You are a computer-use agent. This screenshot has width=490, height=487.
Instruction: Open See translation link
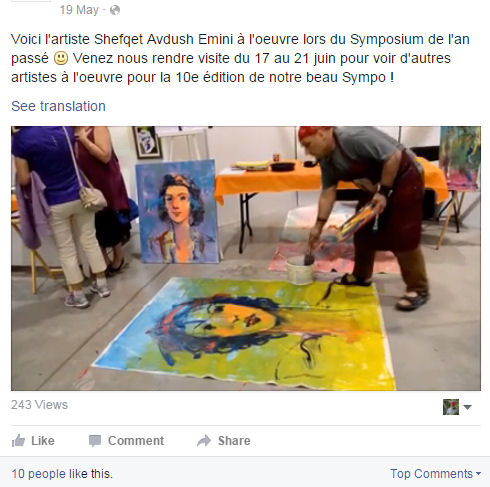[x=58, y=106]
